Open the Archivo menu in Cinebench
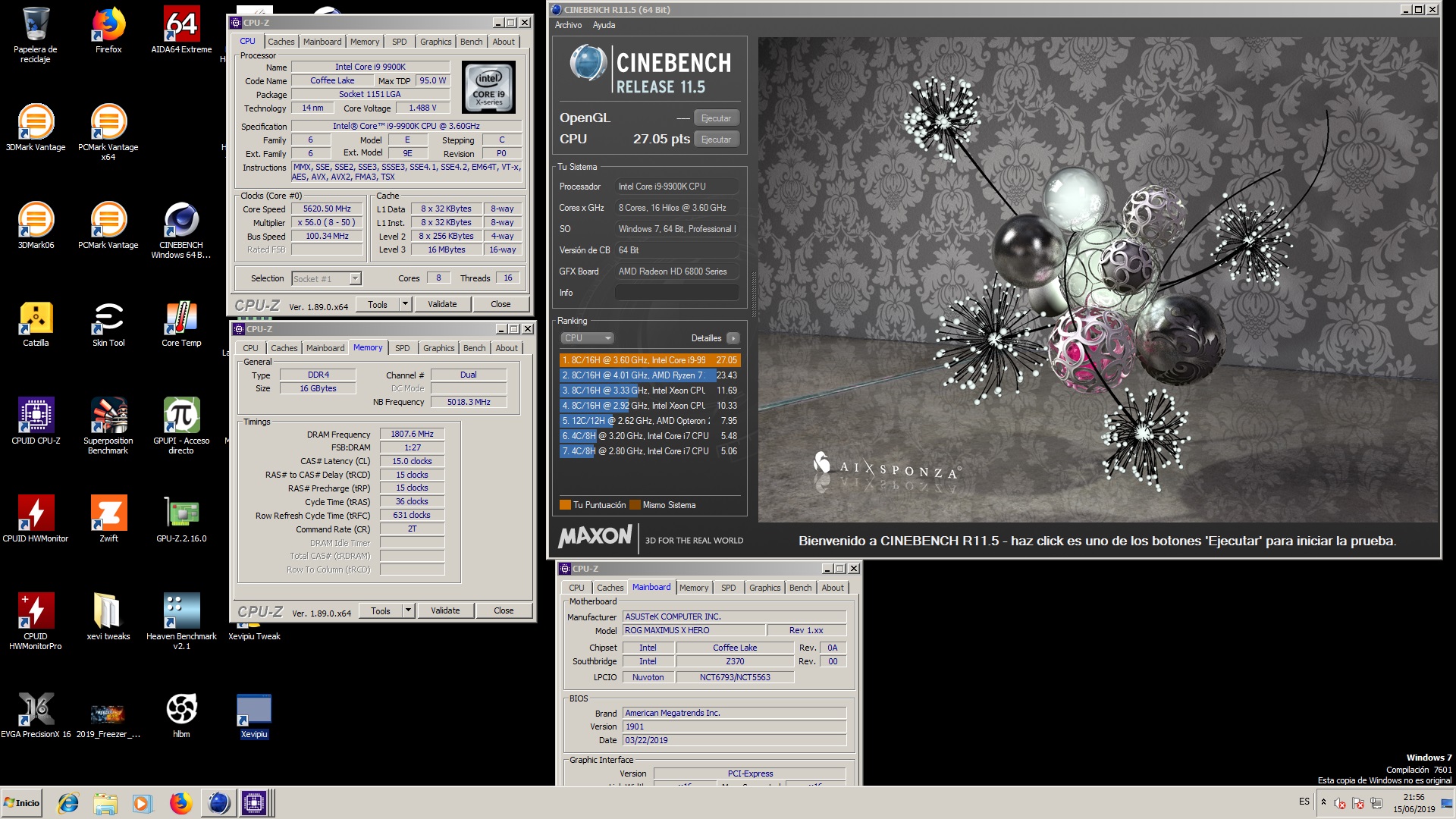Image resolution: width=1456 pixels, height=819 pixels. point(568,25)
